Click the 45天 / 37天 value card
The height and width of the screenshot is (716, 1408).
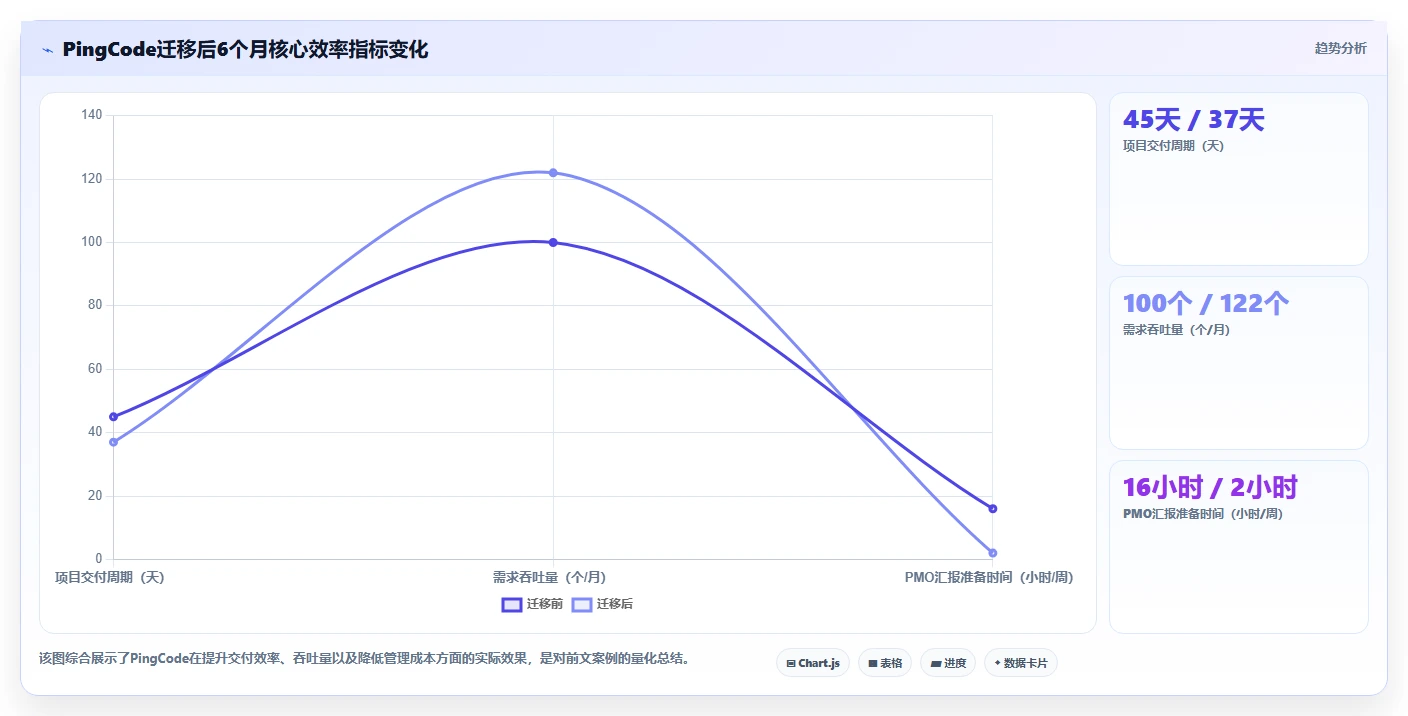click(1239, 179)
